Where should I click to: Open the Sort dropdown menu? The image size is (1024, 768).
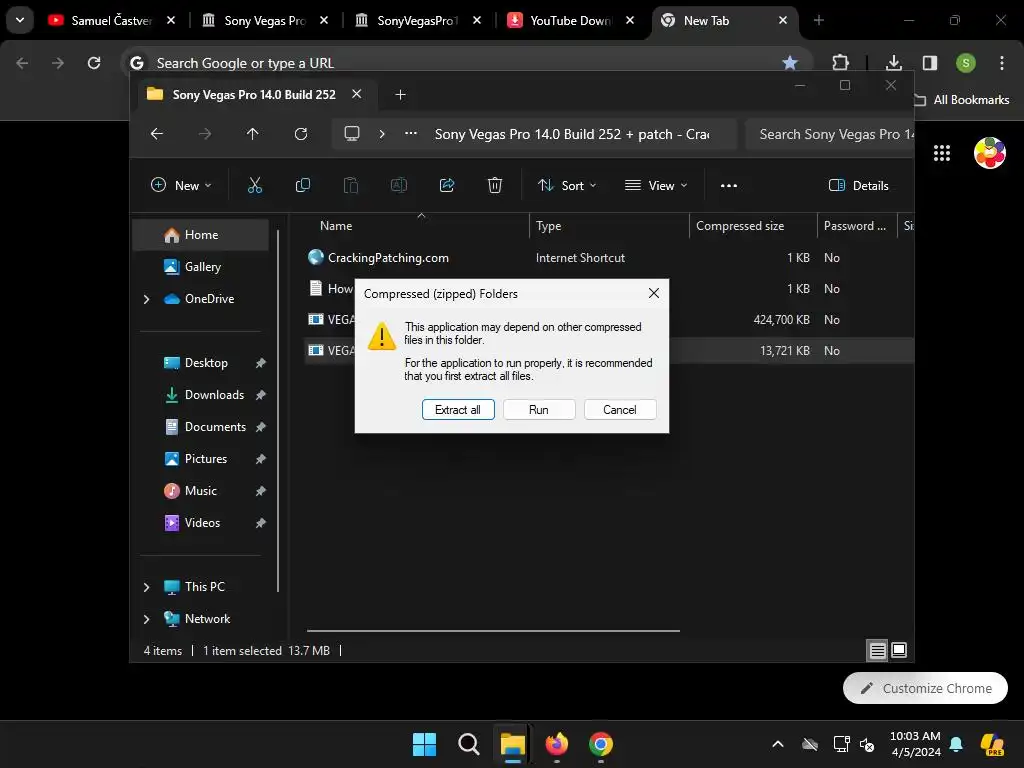coord(567,185)
